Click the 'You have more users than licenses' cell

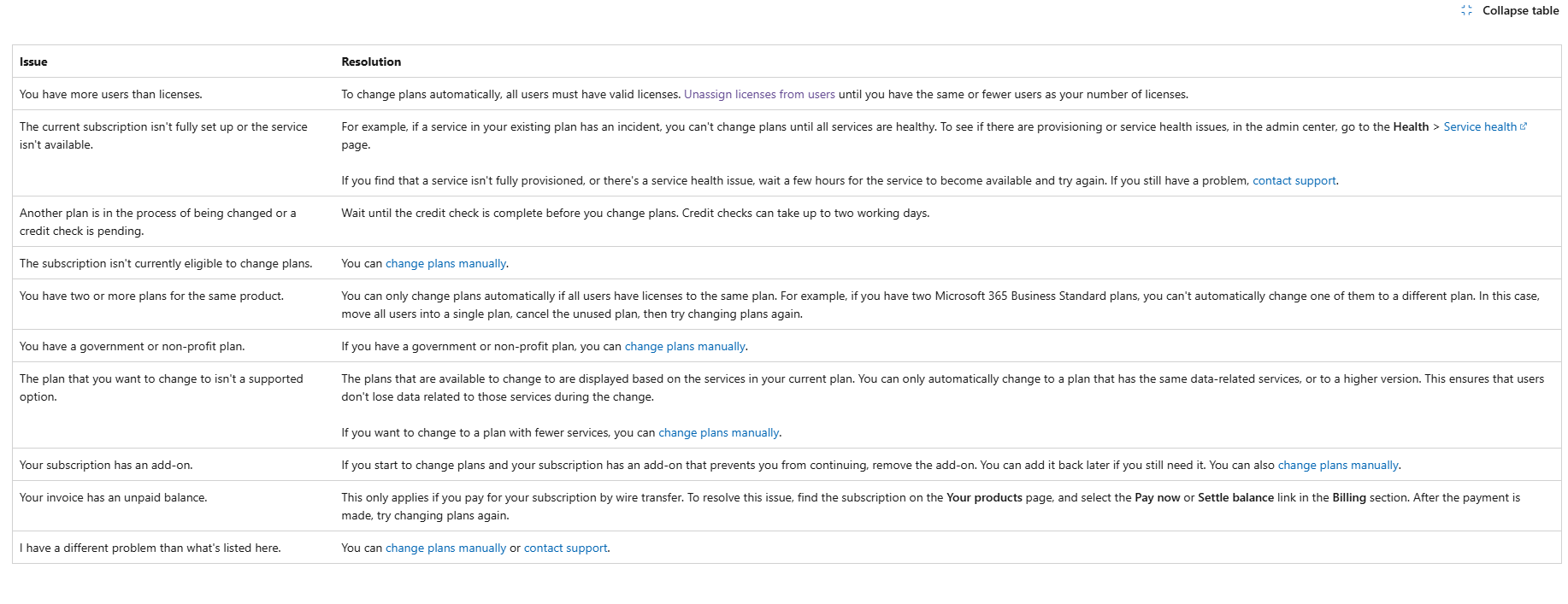[111, 94]
